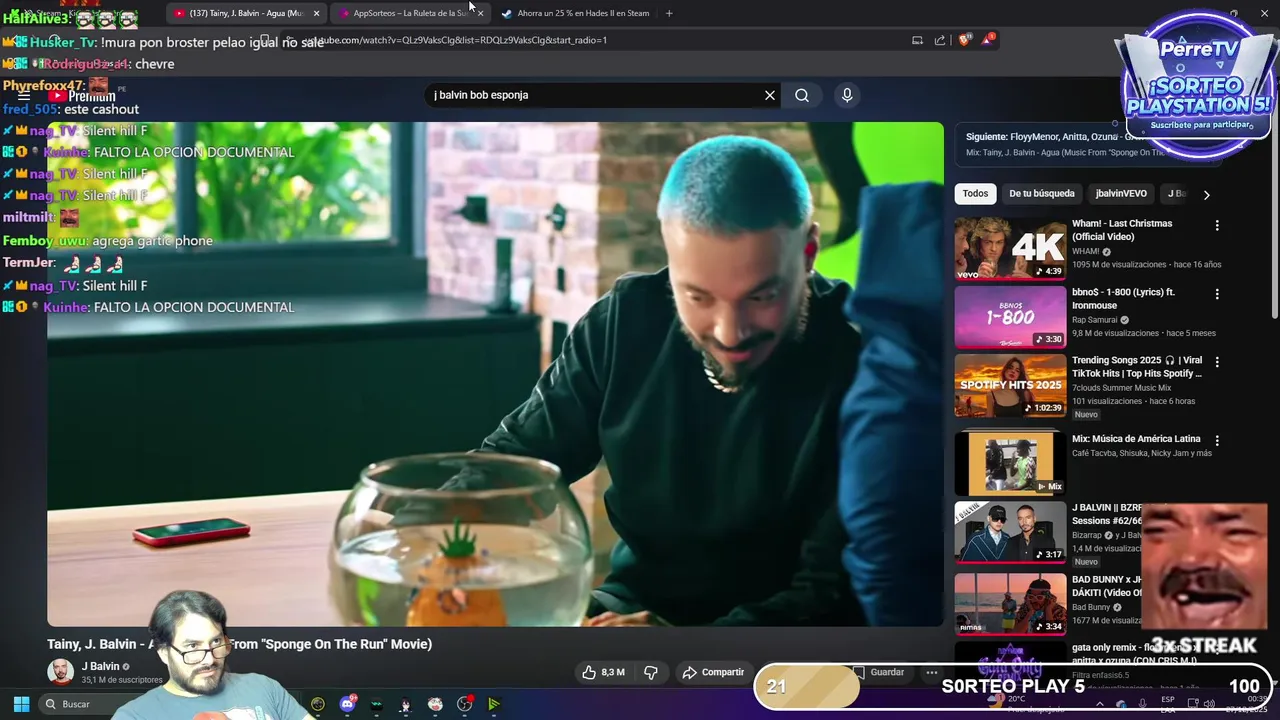Open the Brave shields lion icon
1280x720 pixels.
pos(964,40)
